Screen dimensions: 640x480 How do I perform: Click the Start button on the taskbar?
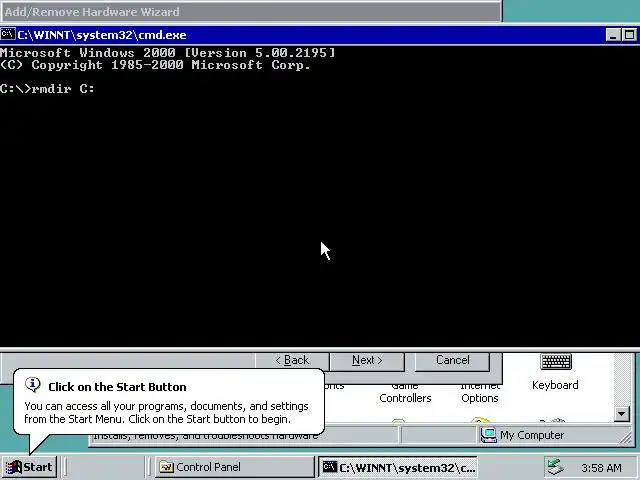coord(29,467)
